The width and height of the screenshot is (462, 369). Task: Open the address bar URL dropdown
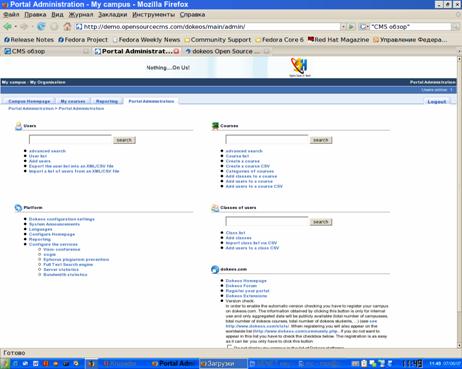pyautogui.click(x=343, y=27)
